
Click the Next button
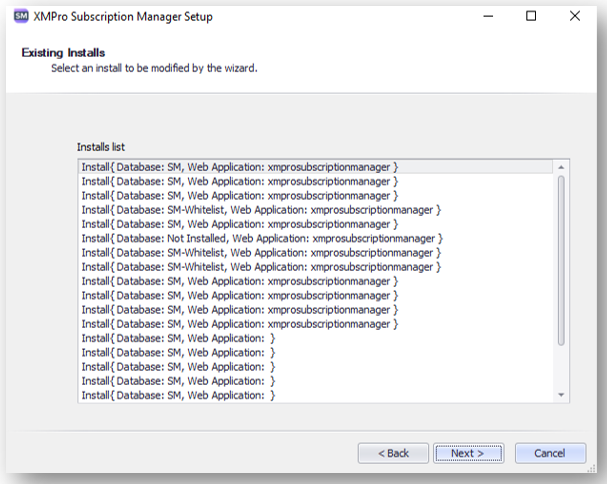[468, 453]
